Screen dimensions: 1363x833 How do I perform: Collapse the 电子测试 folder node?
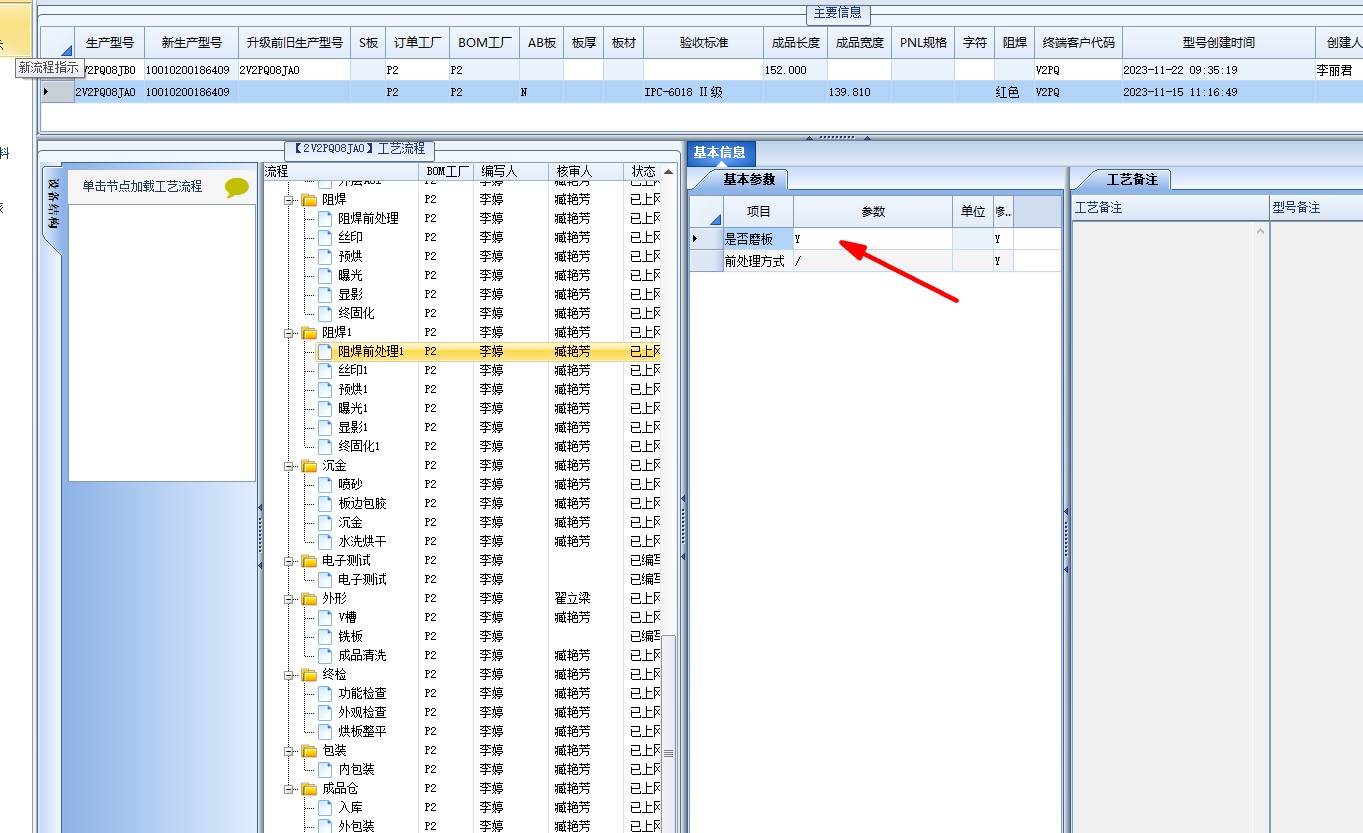[x=290, y=561]
